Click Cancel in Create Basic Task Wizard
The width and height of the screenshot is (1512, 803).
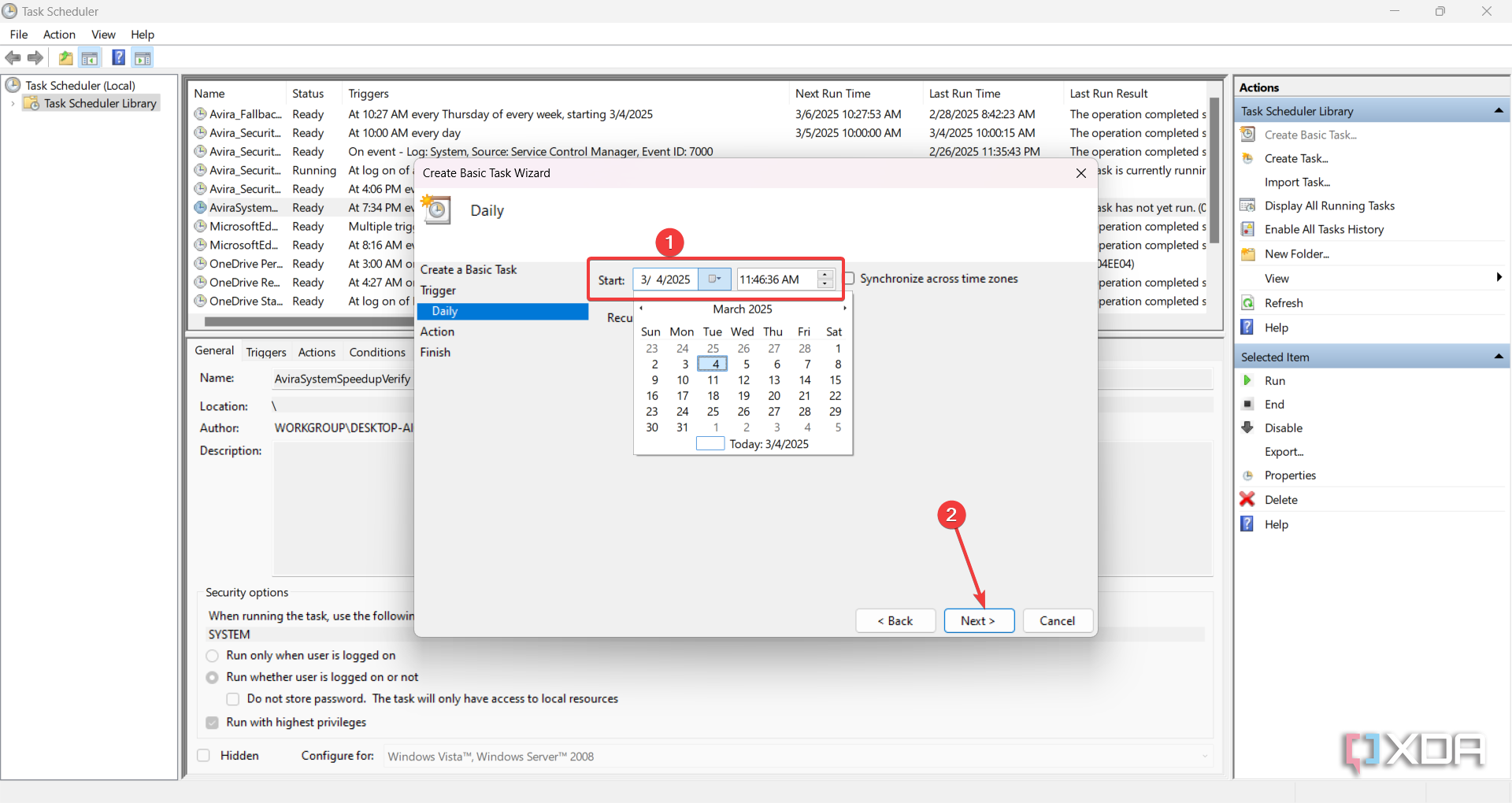pyautogui.click(x=1058, y=620)
